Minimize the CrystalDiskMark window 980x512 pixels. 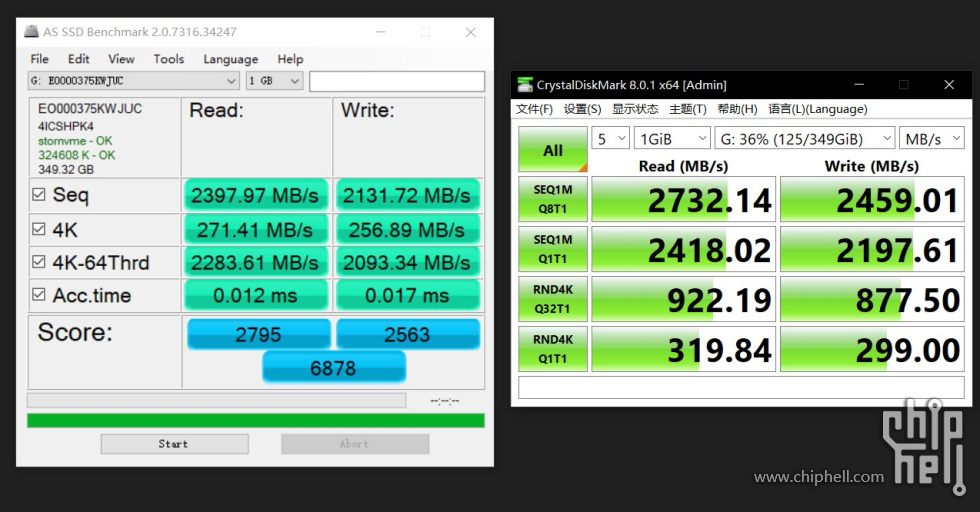pyautogui.click(x=859, y=84)
